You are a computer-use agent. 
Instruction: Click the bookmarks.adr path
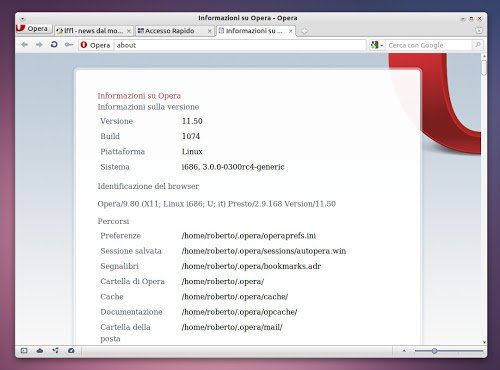(x=251, y=266)
